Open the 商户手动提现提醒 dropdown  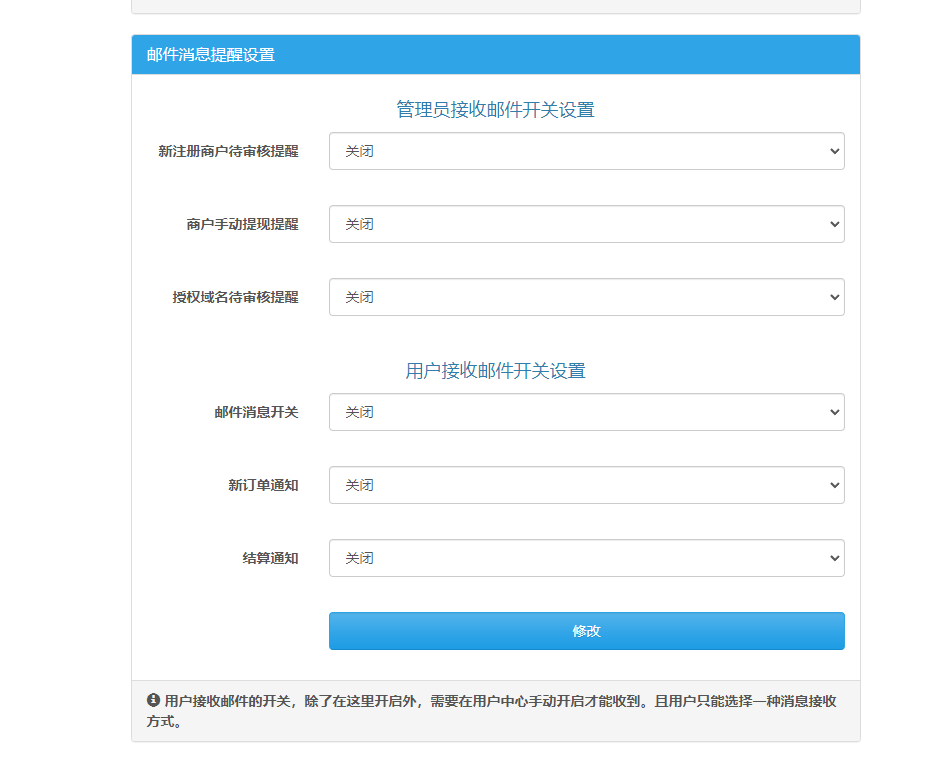click(x=586, y=224)
